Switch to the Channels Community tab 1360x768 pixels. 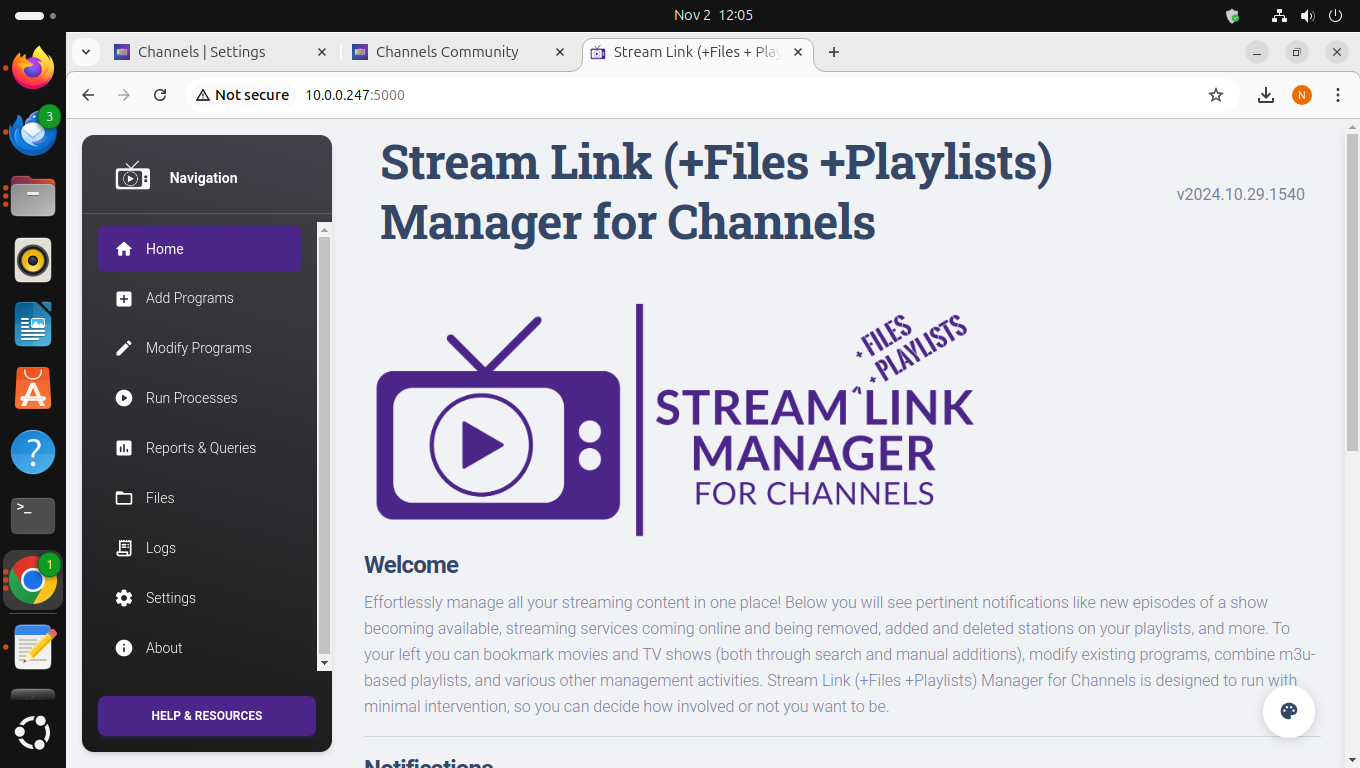pyautogui.click(x=447, y=52)
